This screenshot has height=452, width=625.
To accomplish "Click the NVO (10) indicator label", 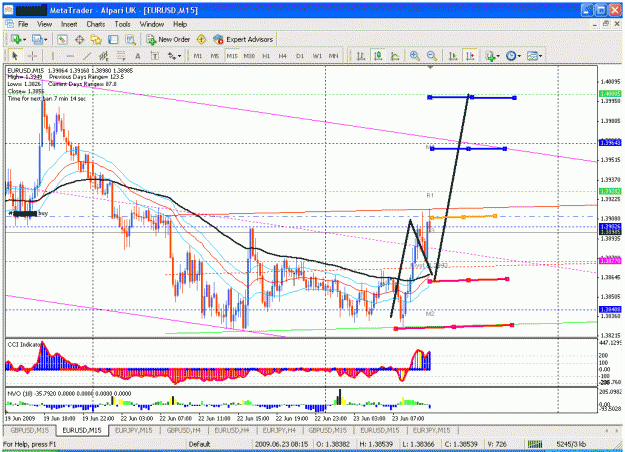I will click(20, 393).
